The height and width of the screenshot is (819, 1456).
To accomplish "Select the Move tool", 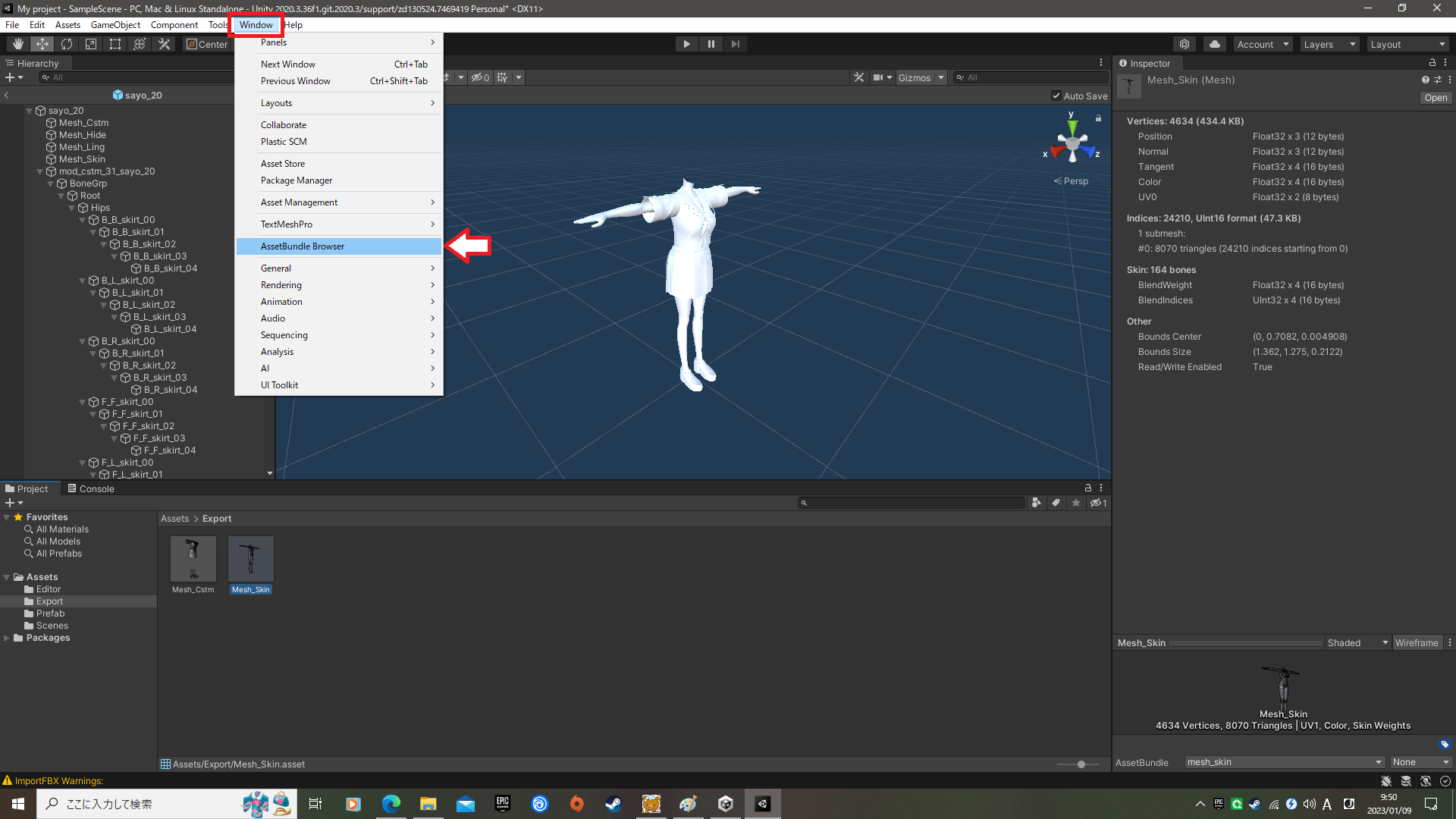I will 42,44.
